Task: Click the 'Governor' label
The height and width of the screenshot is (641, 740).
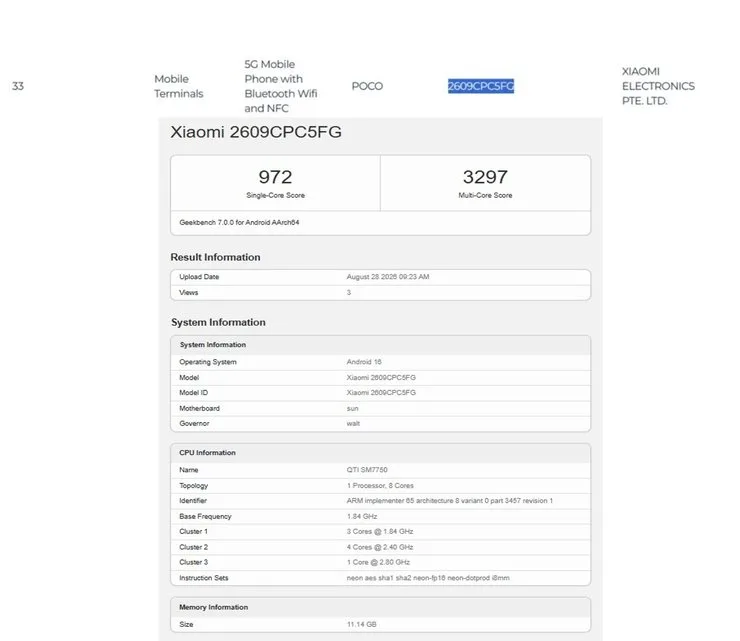Action: click(x=194, y=423)
